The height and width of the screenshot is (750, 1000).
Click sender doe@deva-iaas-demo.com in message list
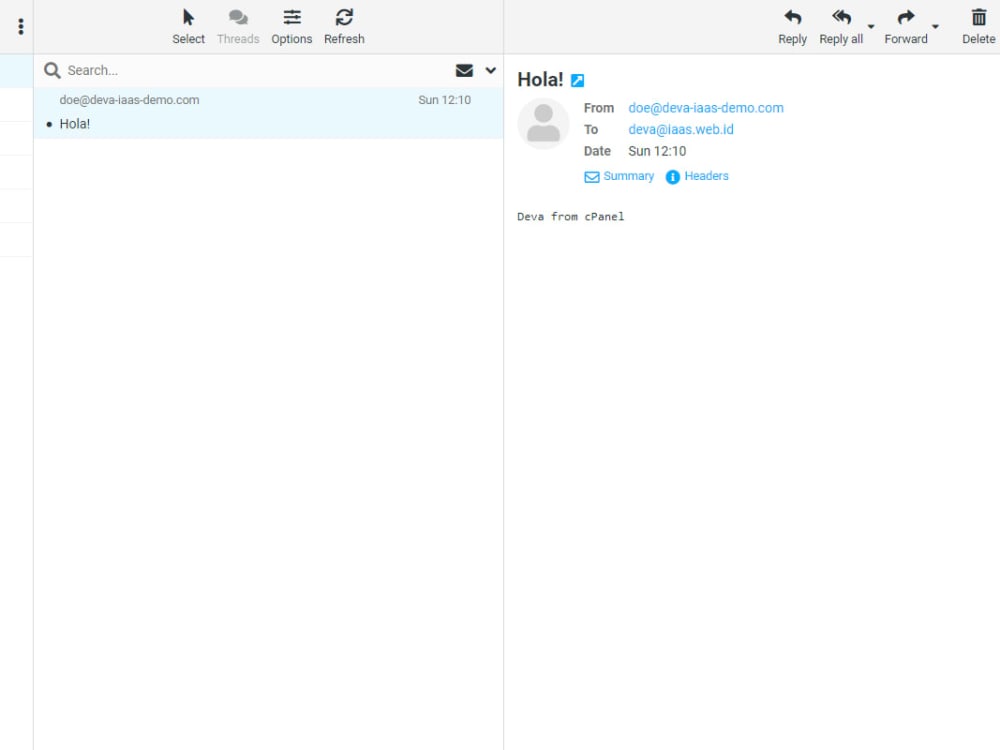[x=129, y=99]
